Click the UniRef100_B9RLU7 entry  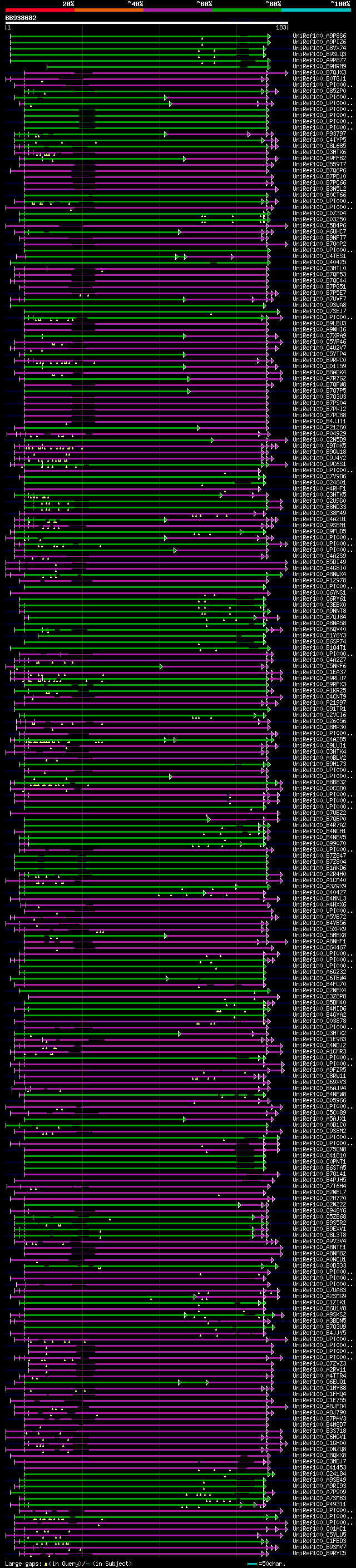(319, 678)
